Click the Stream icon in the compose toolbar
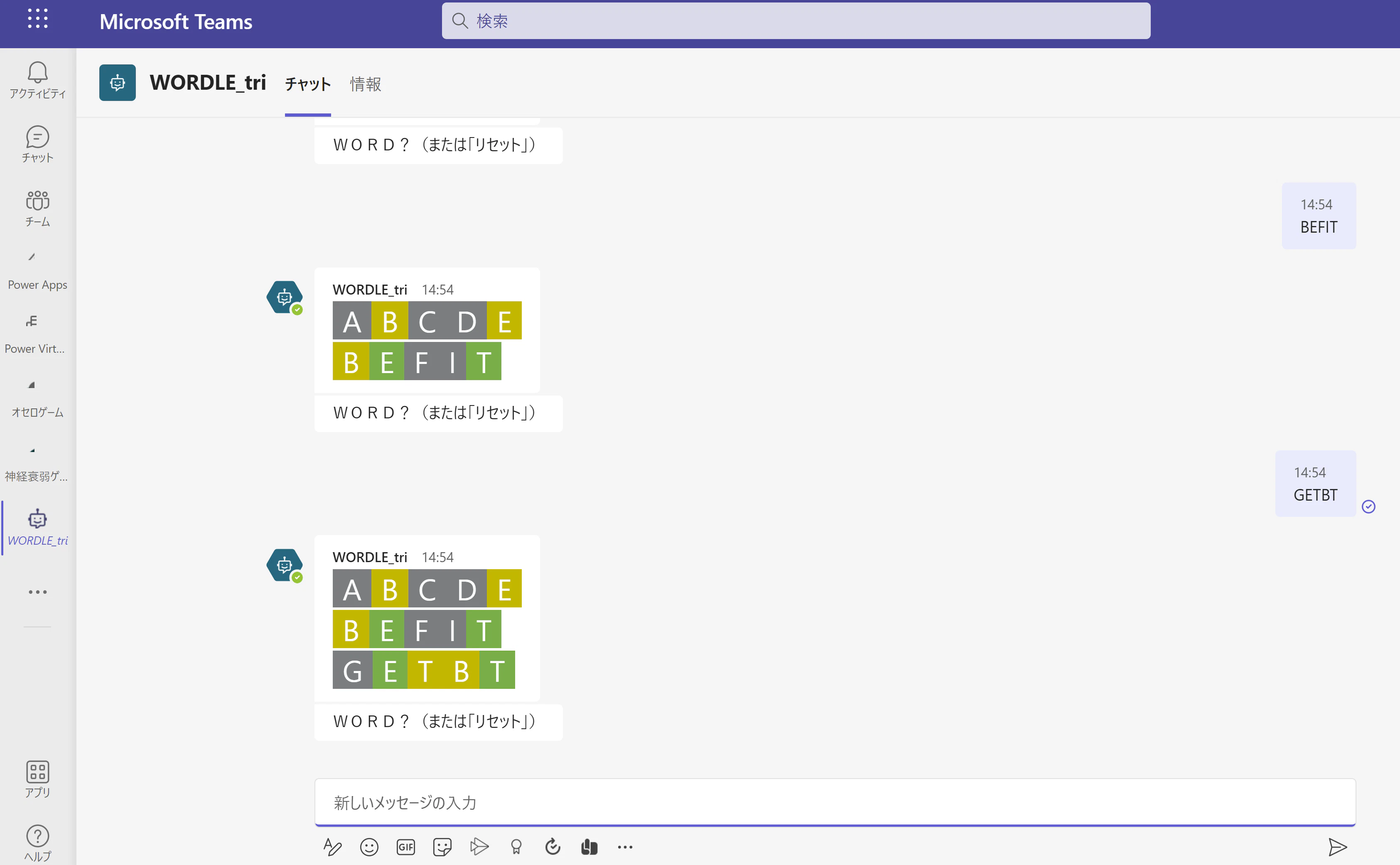Screen dimensions: 1400x865 click(x=479, y=847)
